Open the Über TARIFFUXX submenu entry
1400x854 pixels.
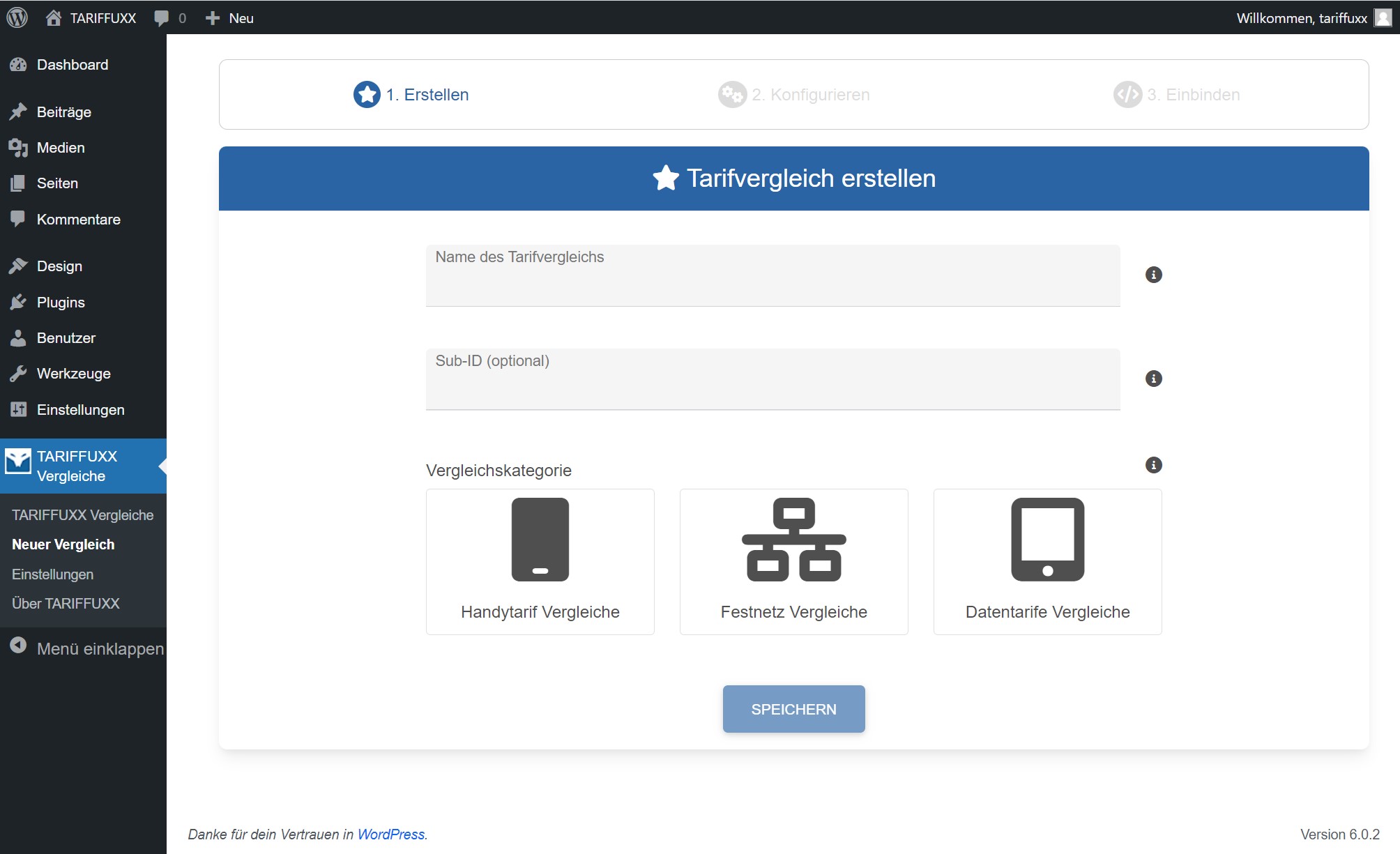click(66, 604)
